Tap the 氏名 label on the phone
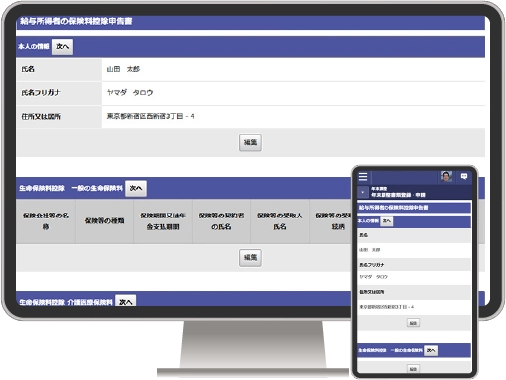 363,235
